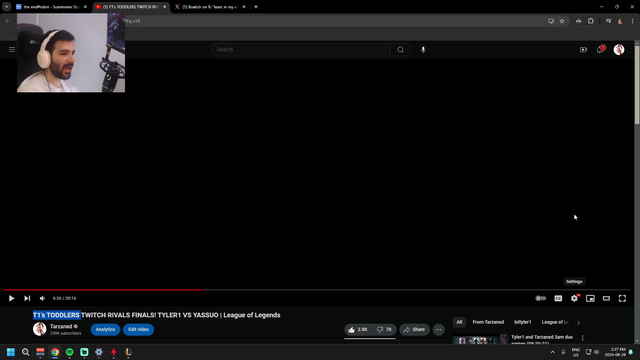Start voice search with microphone icon

coord(423,49)
